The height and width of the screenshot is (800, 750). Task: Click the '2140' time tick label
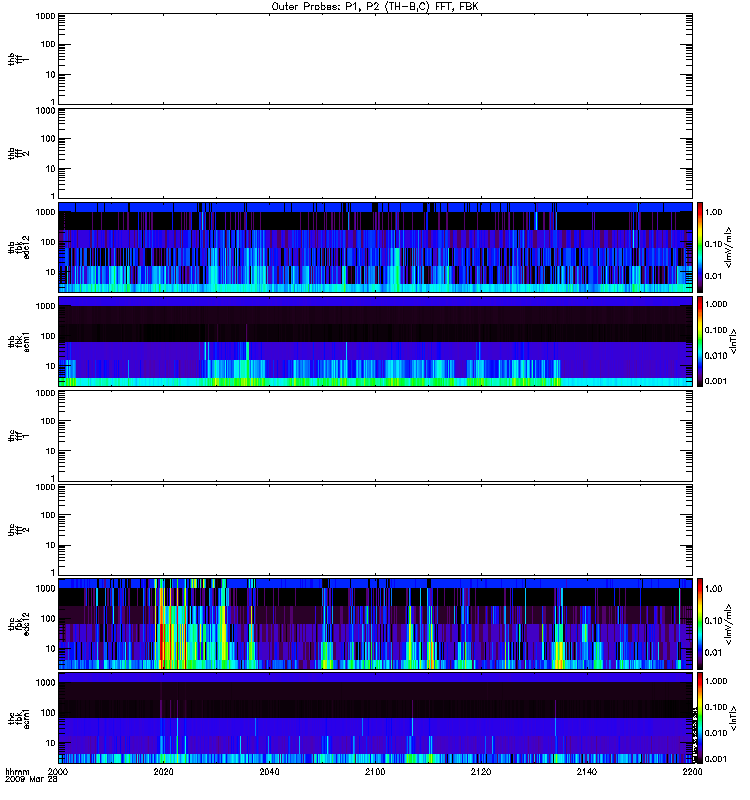(587, 771)
